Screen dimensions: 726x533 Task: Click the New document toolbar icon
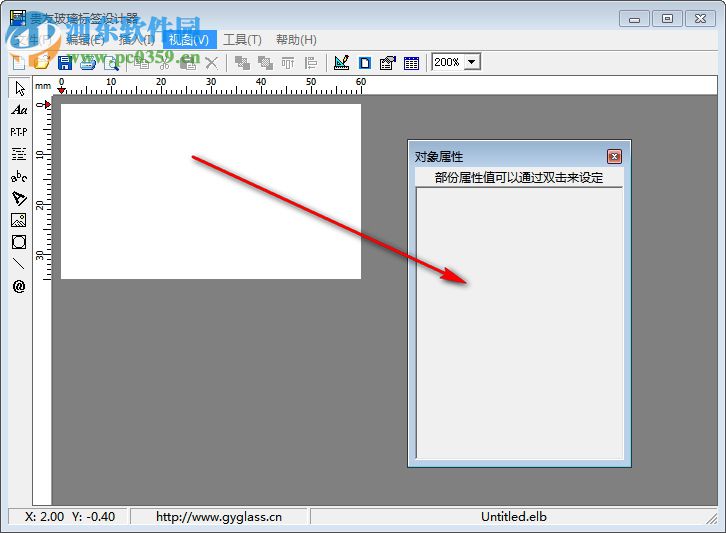point(19,63)
